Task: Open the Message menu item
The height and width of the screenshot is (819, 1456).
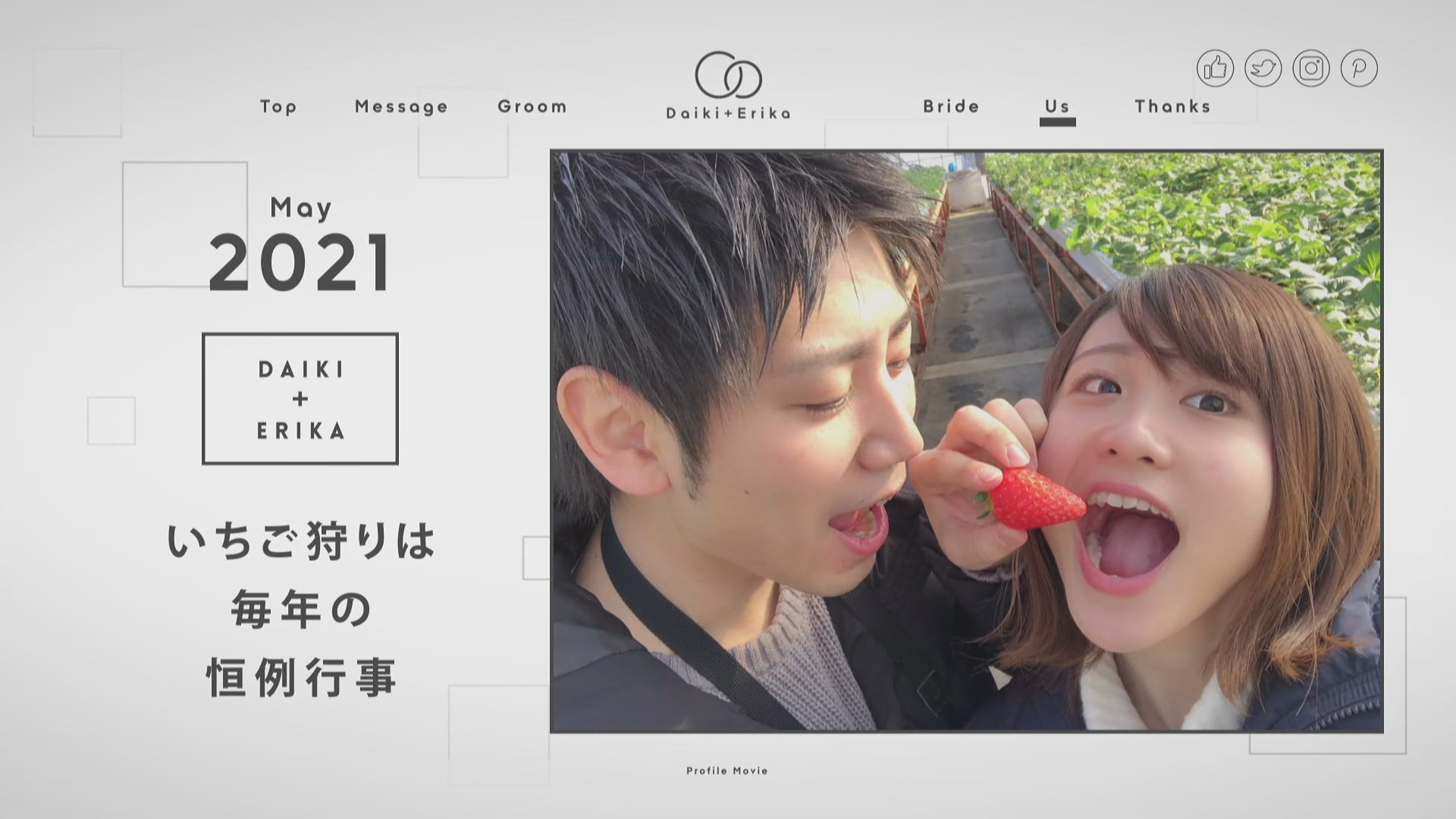Action: pos(401,106)
